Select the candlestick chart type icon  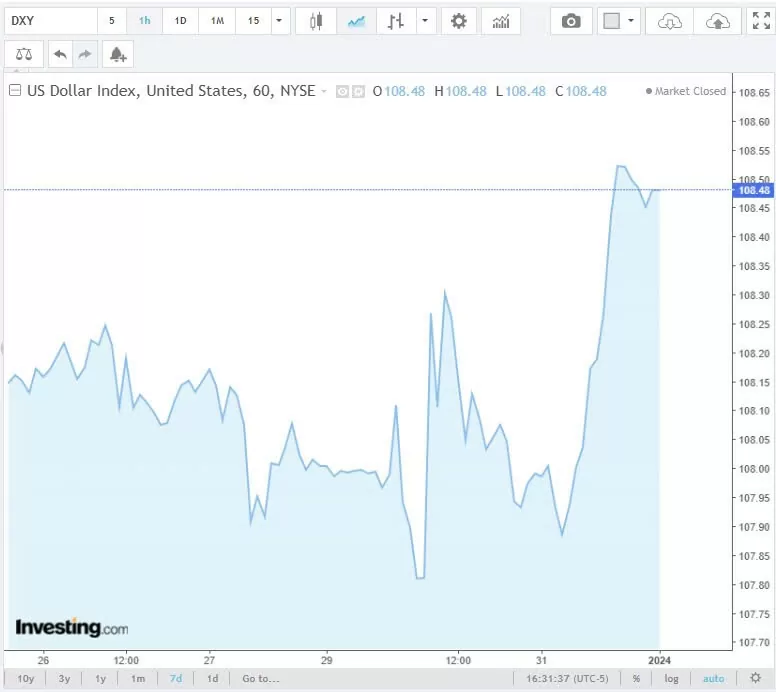click(316, 21)
